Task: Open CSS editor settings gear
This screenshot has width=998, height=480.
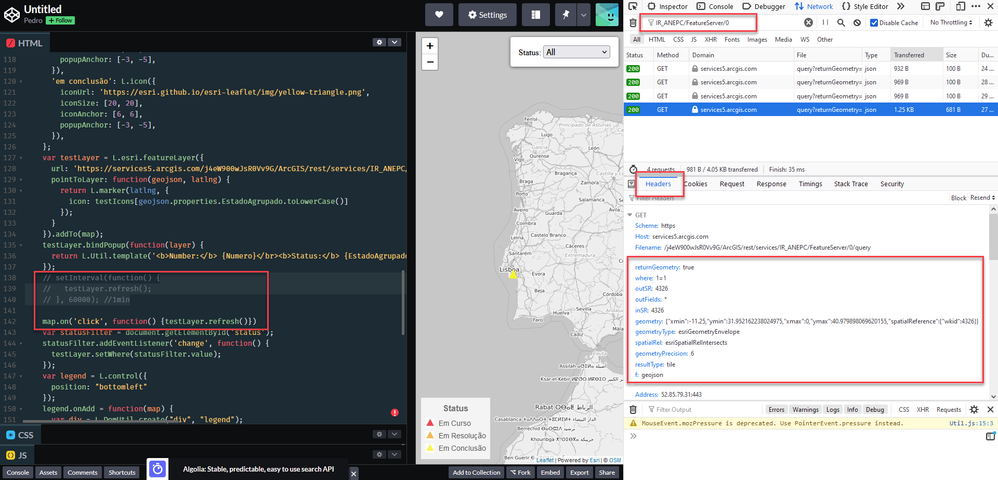Action: [x=379, y=434]
